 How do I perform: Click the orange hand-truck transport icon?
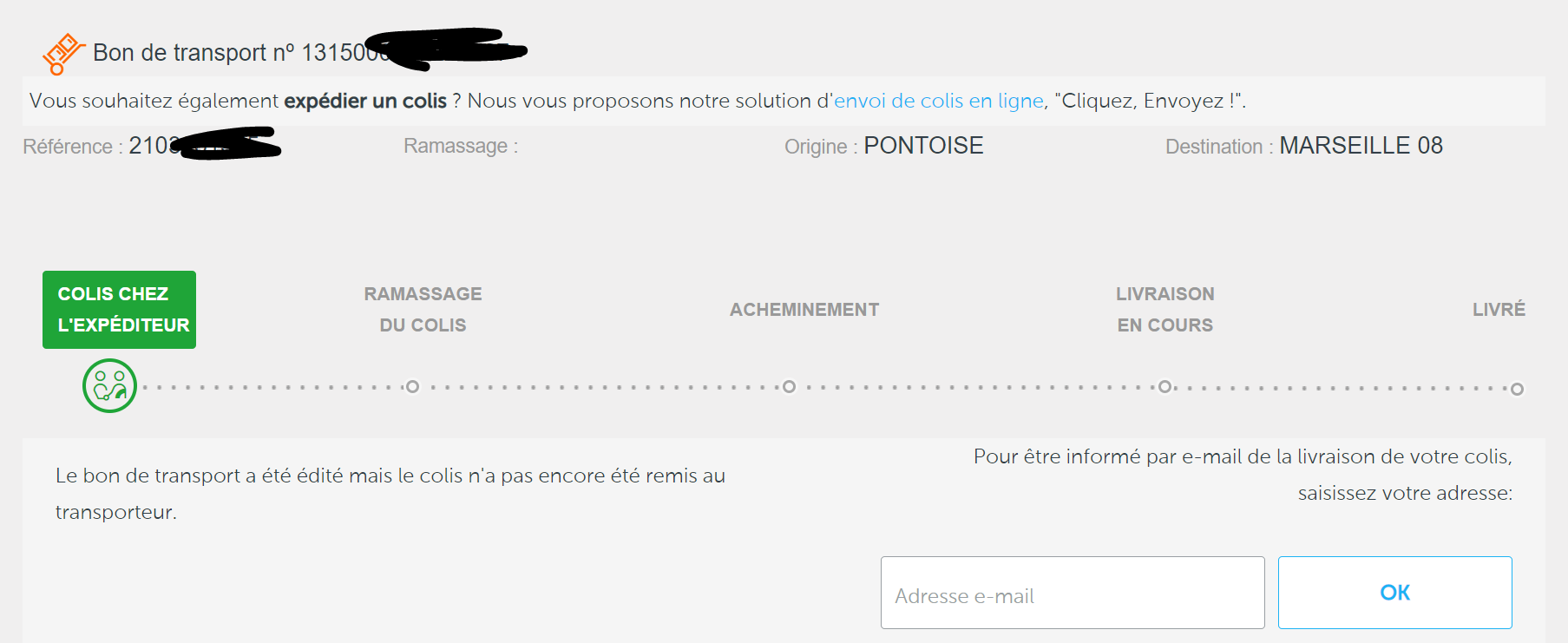[x=63, y=54]
